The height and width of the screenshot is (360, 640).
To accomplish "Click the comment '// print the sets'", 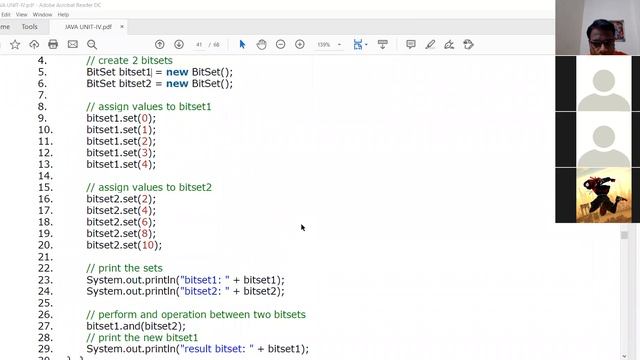I will click(124, 268).
